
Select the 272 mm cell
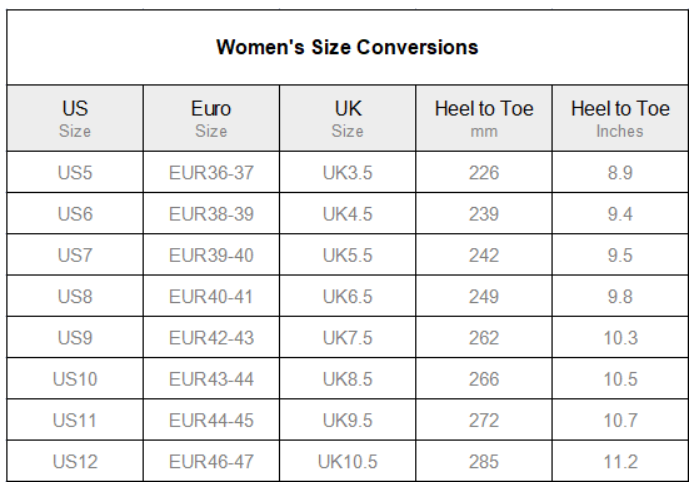pos(484,420)
